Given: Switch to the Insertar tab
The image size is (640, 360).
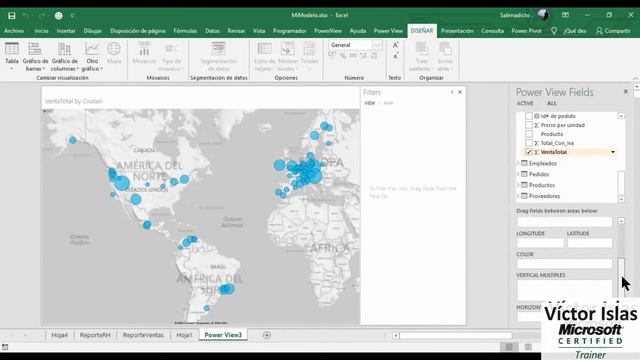Looking at the screenshot, I should click(66, 31).
